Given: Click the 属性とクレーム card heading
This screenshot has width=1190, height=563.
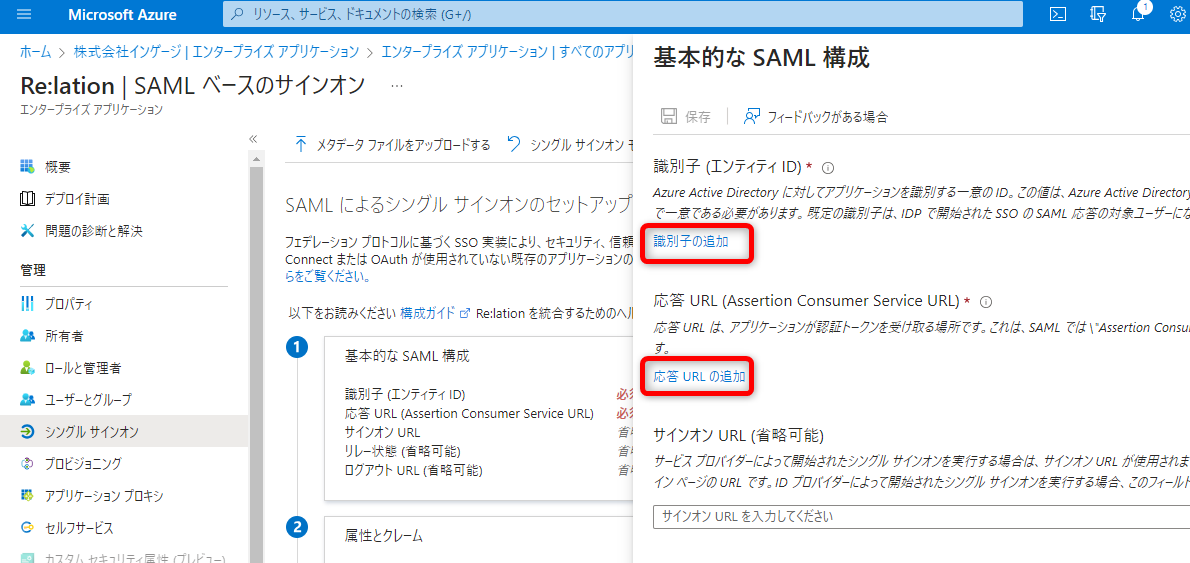Looking at the screenshot, I should [383, 536].
